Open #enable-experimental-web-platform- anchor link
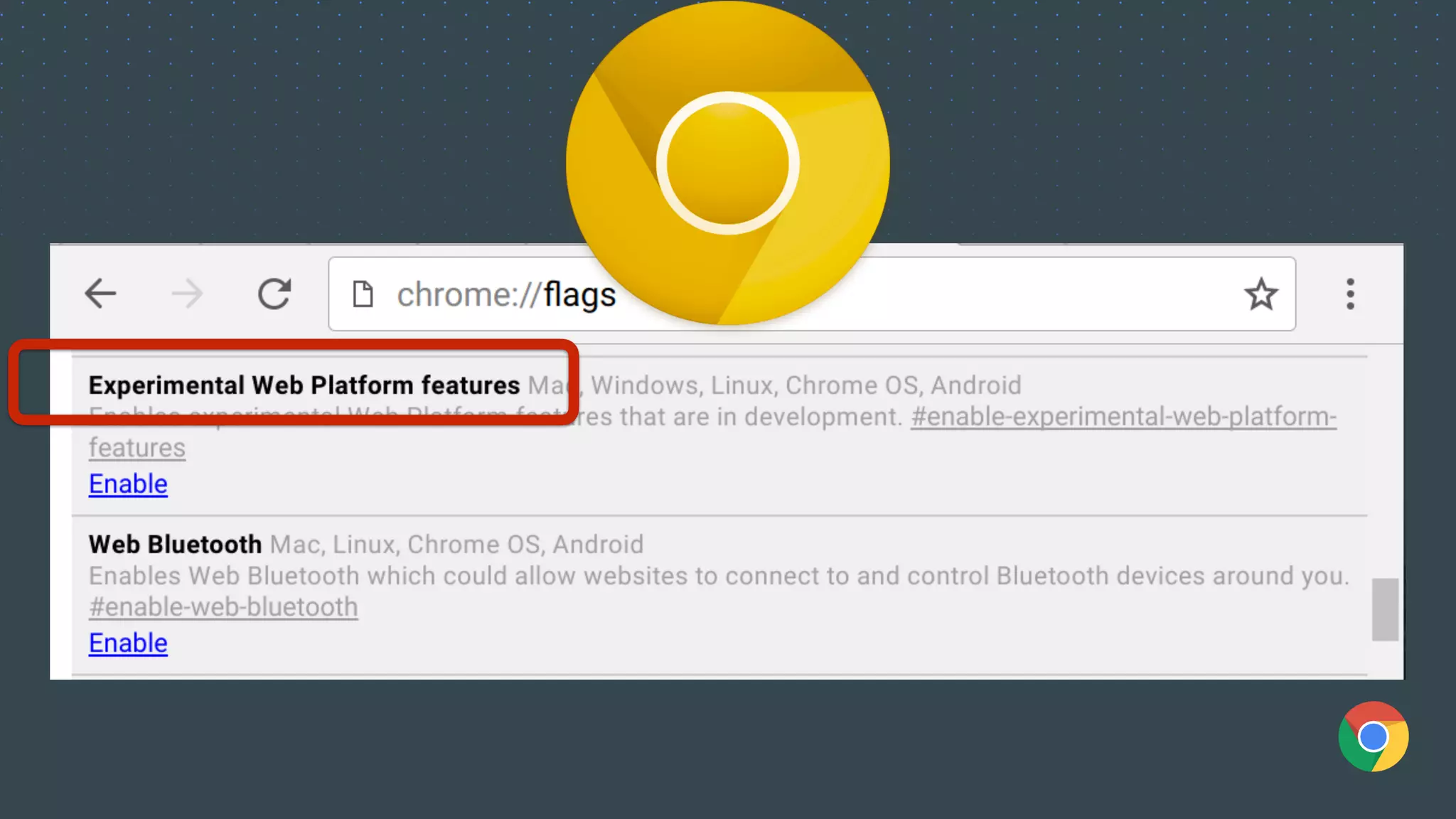This screenshot has height=819, width=1456. 1123,417
